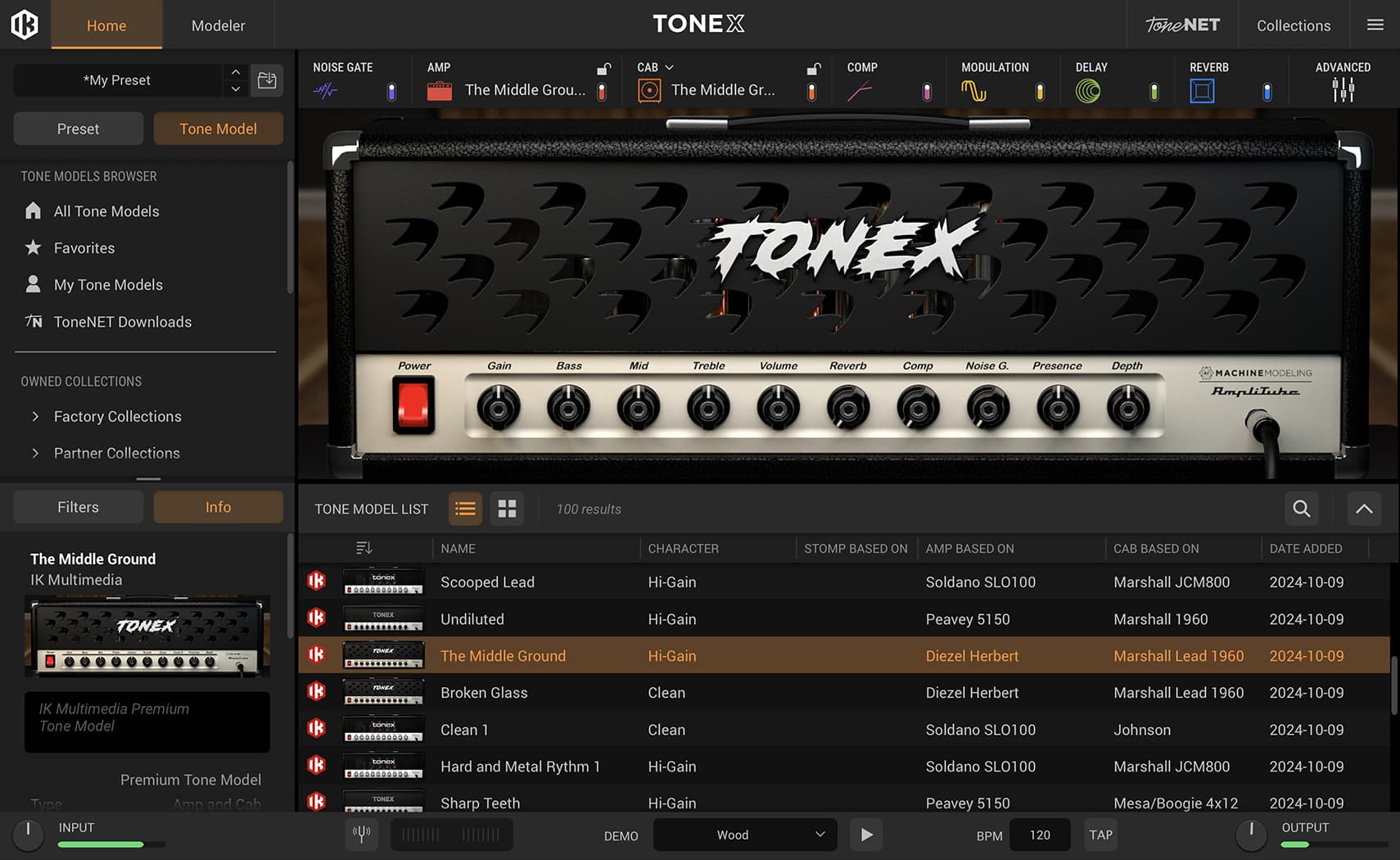Viewport: 1400px width, 860px height.
Task: Open the Delay effect icon
Action: click(x=1087, y=91)
